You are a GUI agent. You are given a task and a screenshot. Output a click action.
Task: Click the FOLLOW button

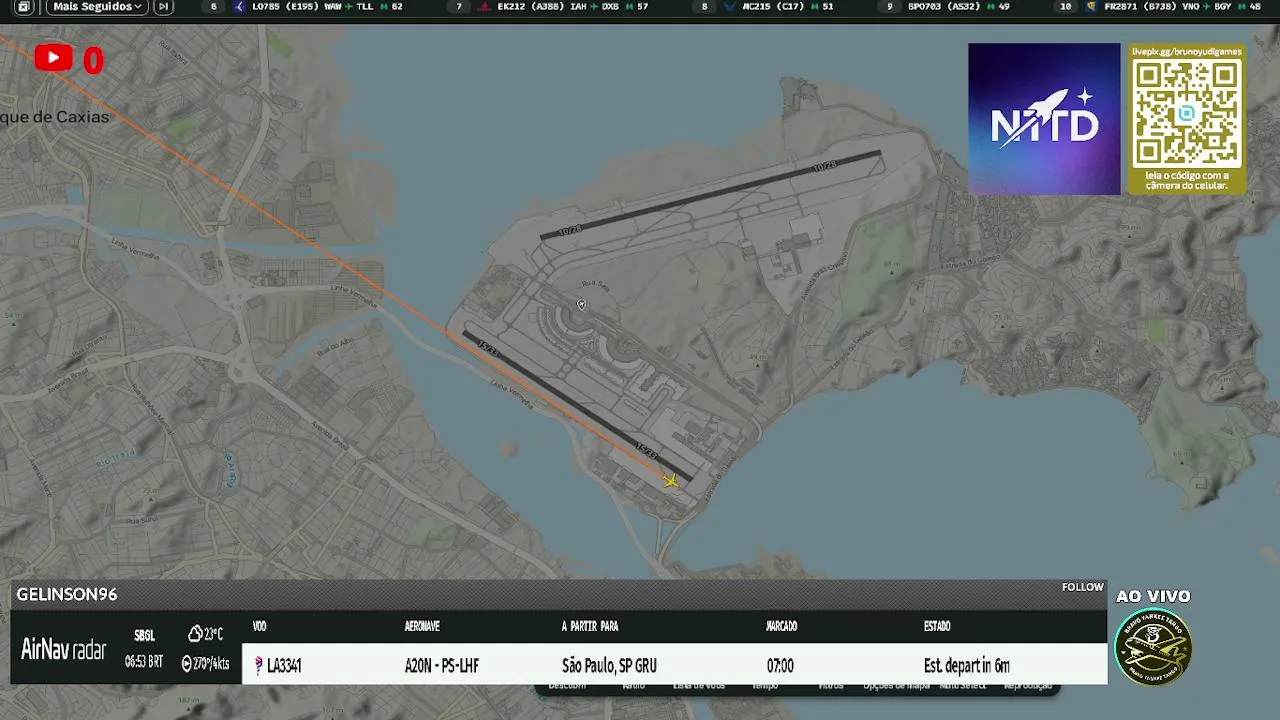pos(1083,587)
